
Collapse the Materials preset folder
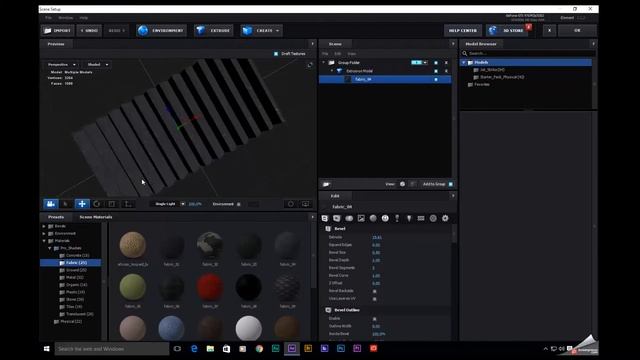(44, 241)
